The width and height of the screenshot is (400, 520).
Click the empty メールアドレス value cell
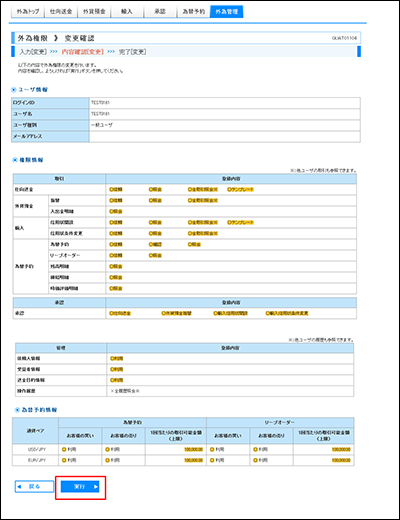pos(225,137)
